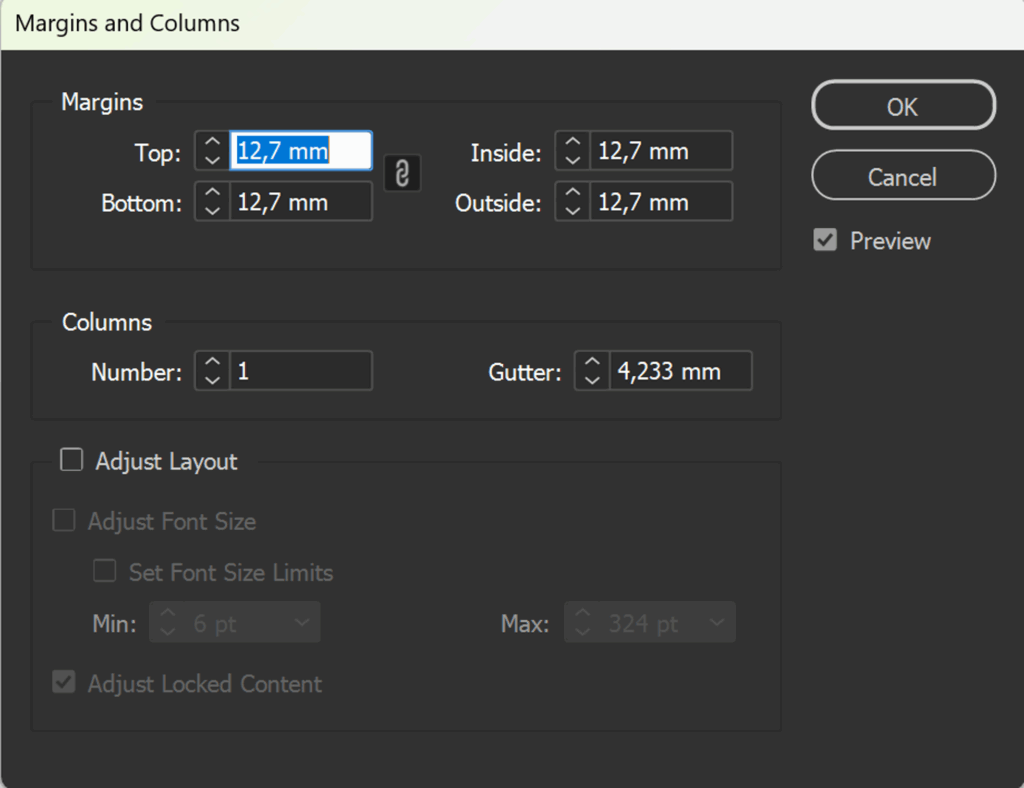Open the Max font size dropdown

tap(717, 622)
